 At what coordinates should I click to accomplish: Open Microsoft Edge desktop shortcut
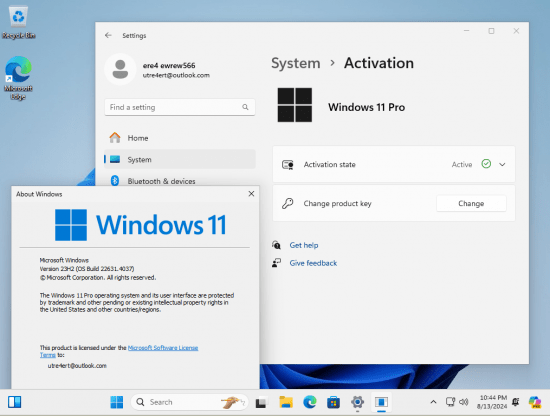tap(18, 78)
